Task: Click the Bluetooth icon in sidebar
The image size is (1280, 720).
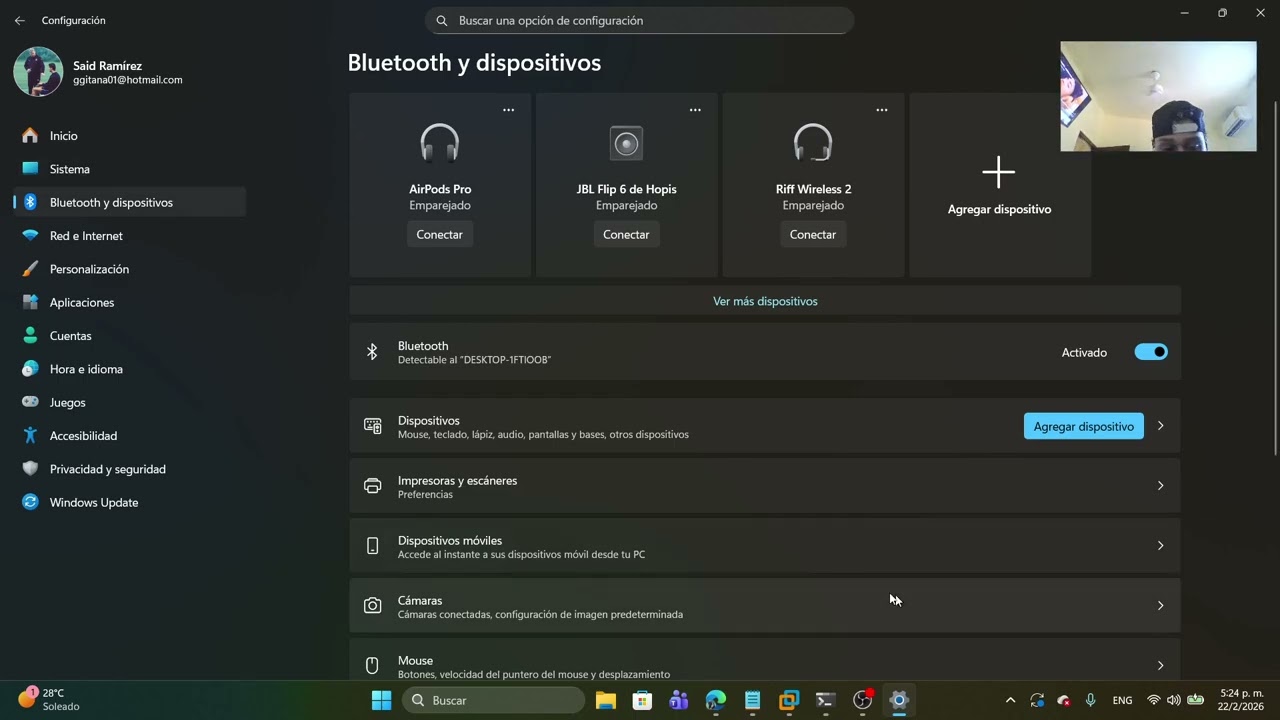Action: (x=30, y=202)
